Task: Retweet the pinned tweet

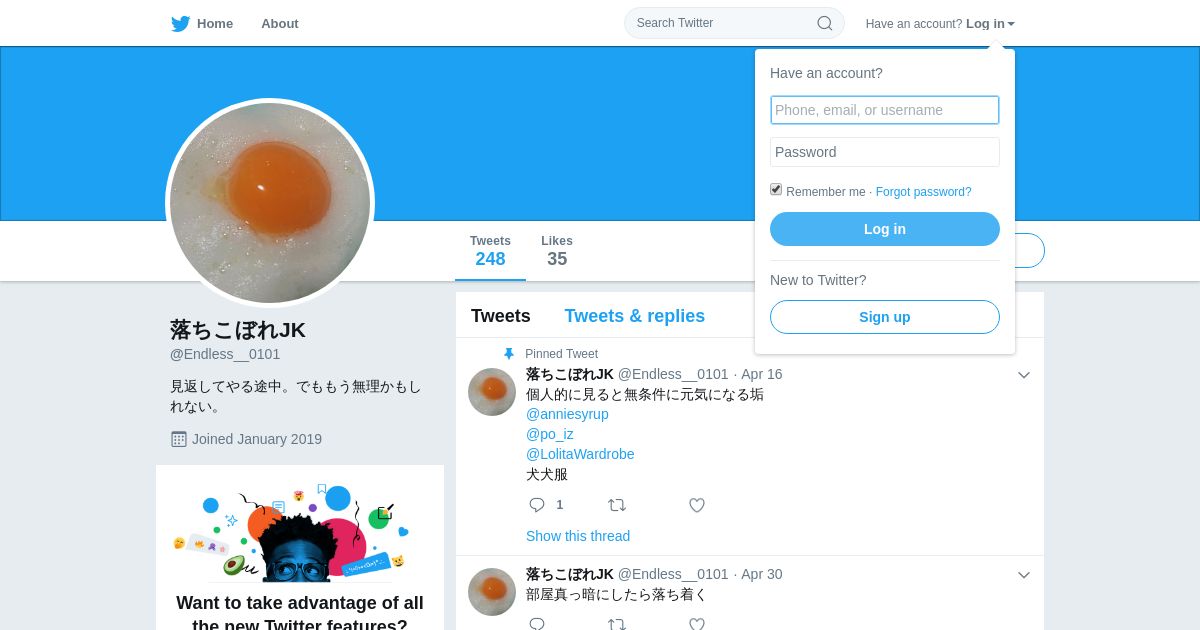Action: pos(617,505)
